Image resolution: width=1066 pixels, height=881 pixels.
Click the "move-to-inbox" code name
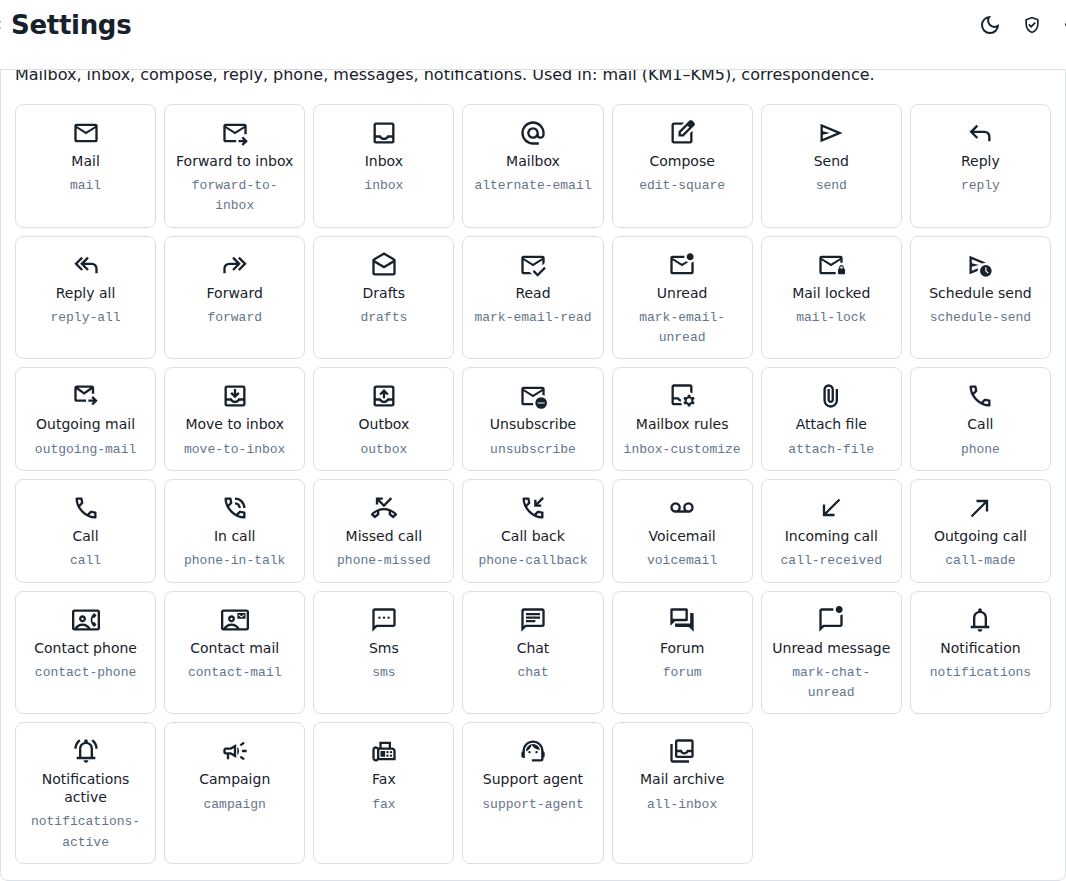click(235, 449)
